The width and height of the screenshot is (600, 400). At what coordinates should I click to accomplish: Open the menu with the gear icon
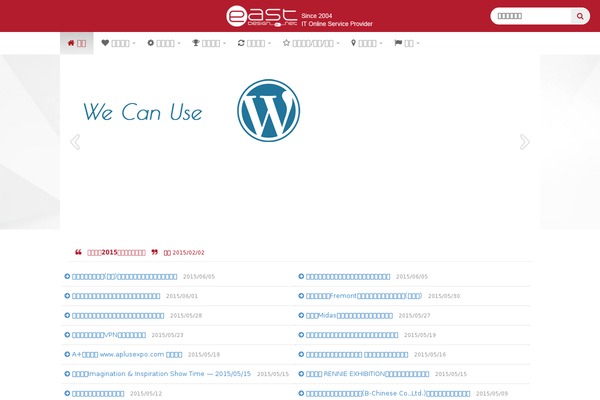[163, 43]
